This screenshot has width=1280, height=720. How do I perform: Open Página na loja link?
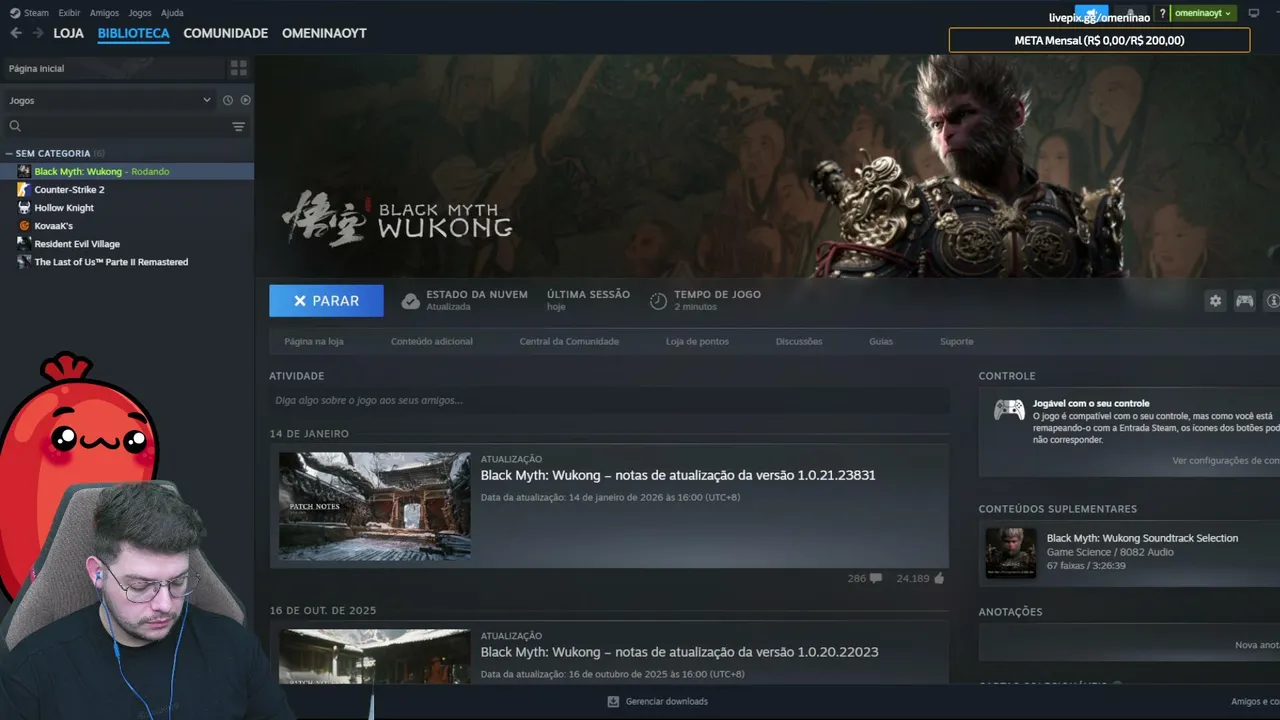click(314, 341)
